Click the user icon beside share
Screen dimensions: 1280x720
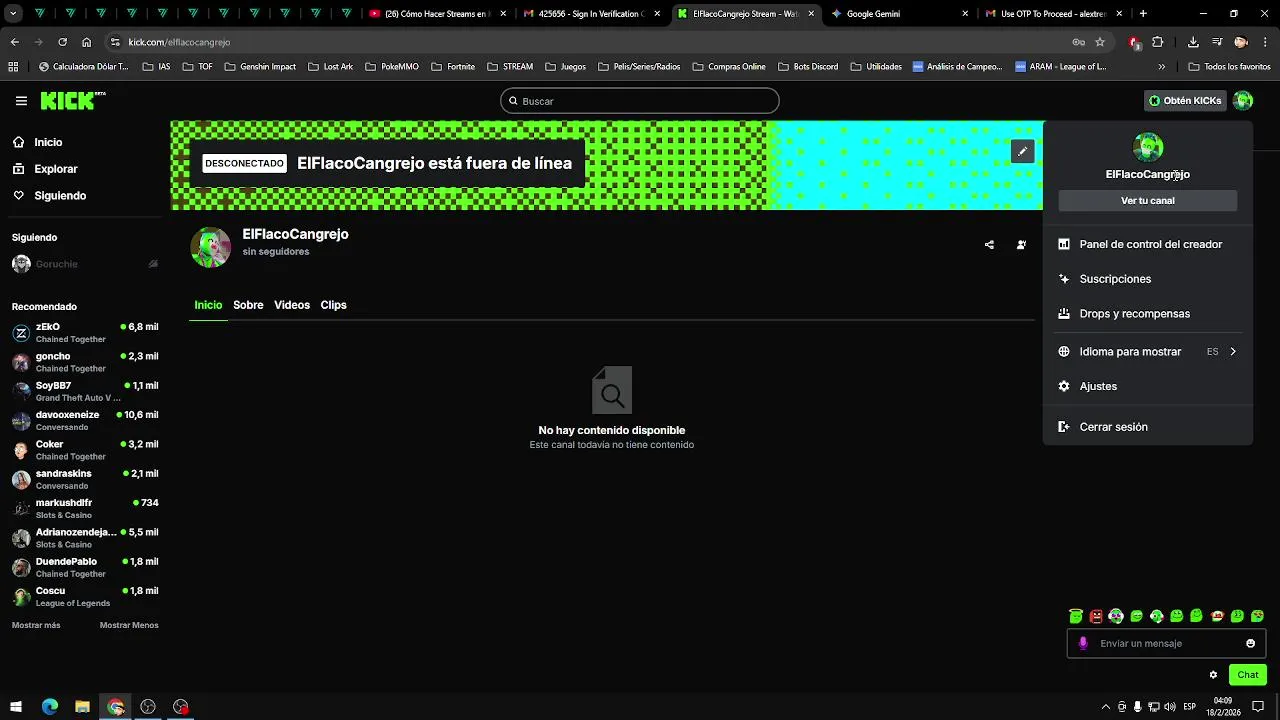(x=1021, y=244)
